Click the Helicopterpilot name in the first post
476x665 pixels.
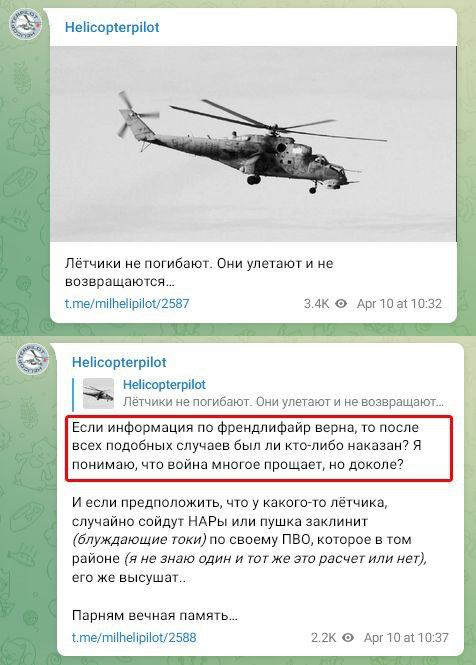(x=112, y=27)
